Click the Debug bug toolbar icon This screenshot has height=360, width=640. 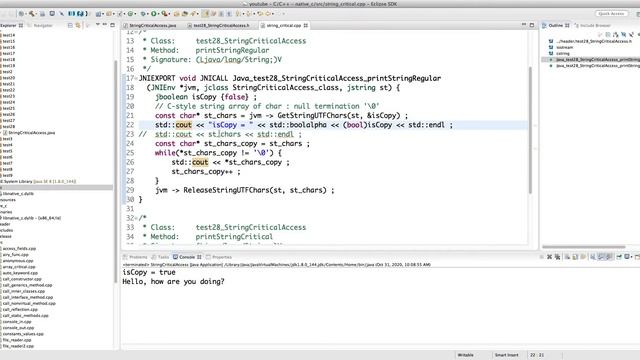pyautogui.click(x=143, y=13)
